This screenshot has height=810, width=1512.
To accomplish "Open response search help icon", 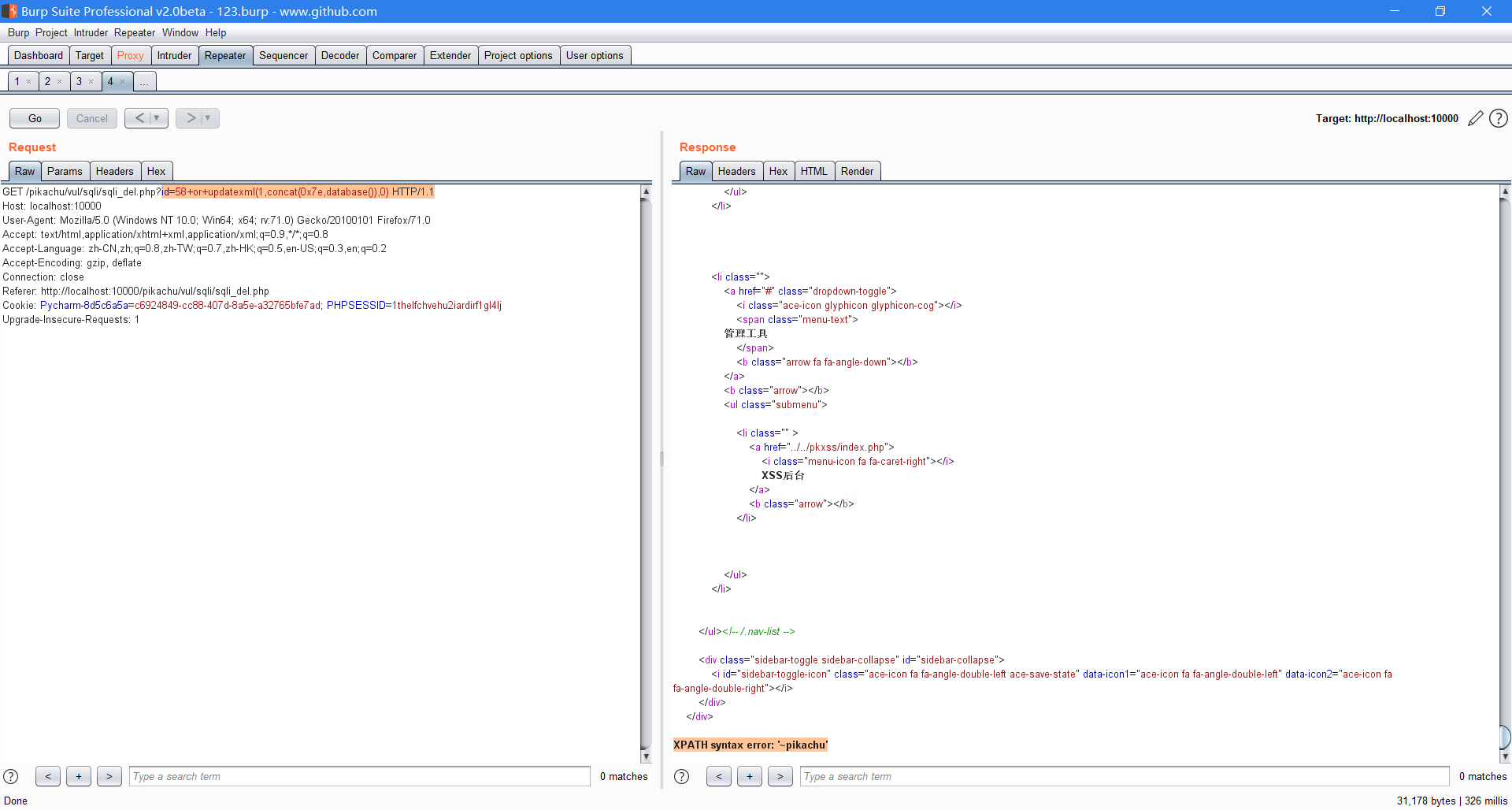I will (682, 776).
